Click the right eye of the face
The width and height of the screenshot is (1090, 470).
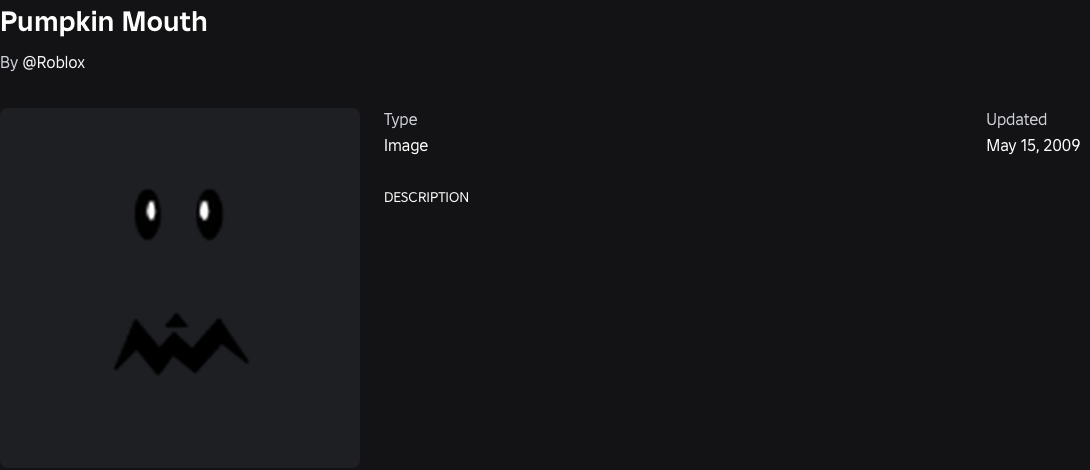coord(209,214)
